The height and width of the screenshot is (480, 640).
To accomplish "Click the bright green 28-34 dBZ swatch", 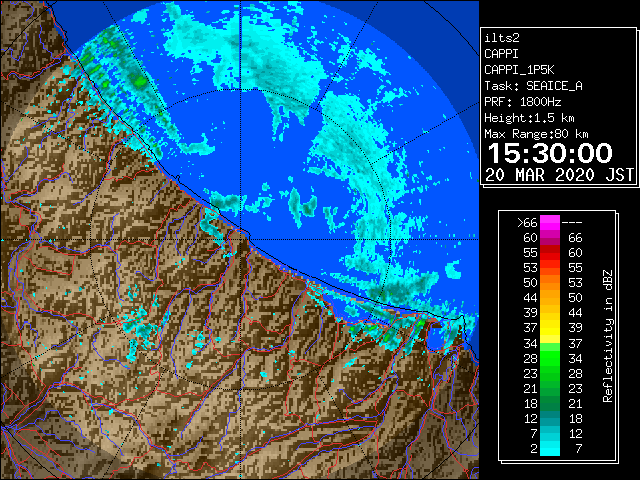I will pos(550,359).
